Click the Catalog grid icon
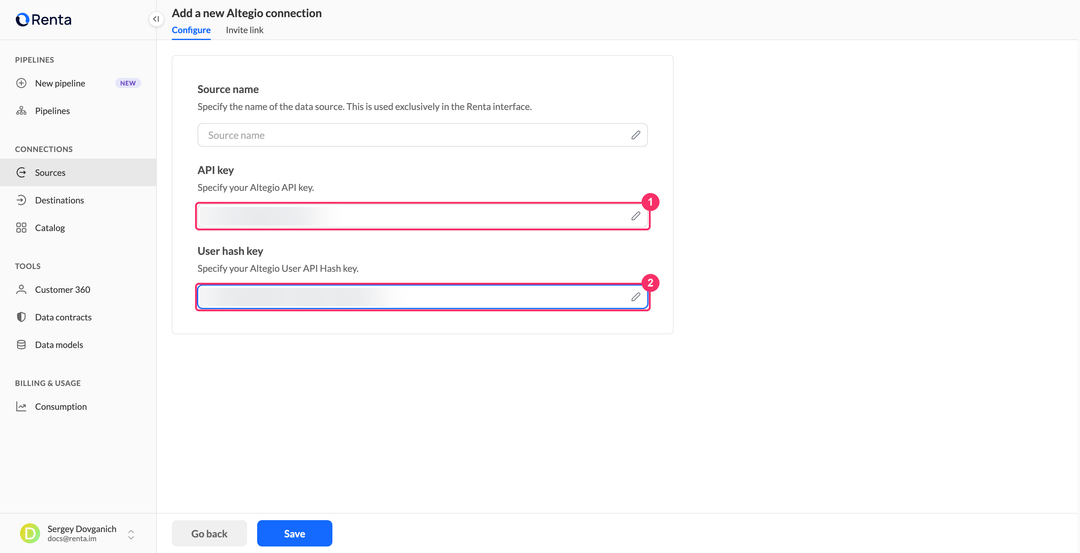Viewport: 1080px width, 553px height. coord(21,228)
